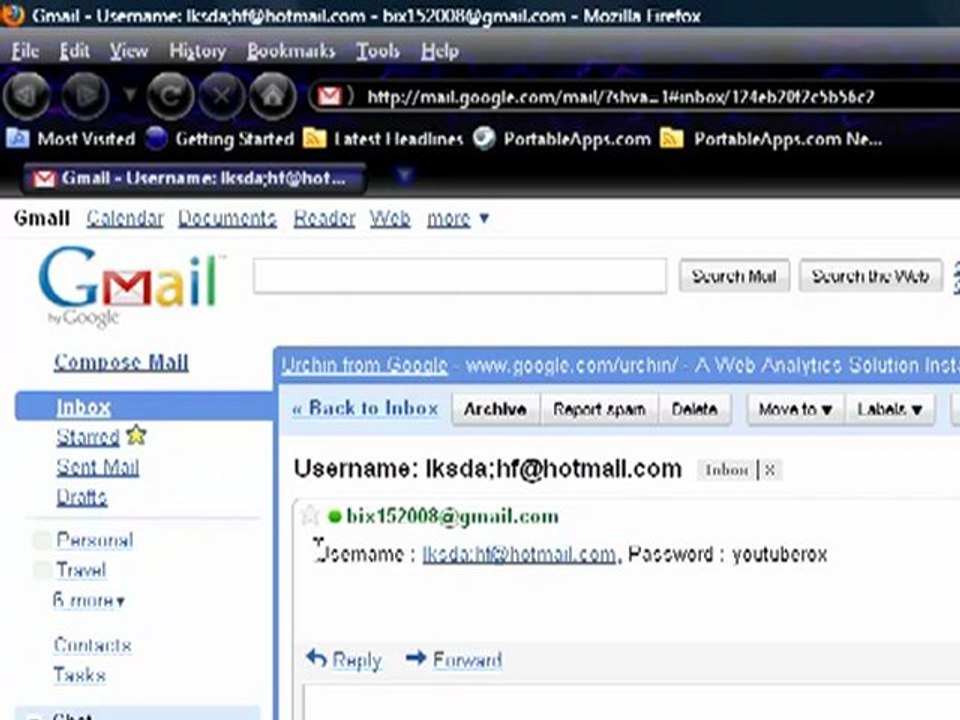
Task: Expand the 6 more labels dropdown
Action: pos(89,600)
